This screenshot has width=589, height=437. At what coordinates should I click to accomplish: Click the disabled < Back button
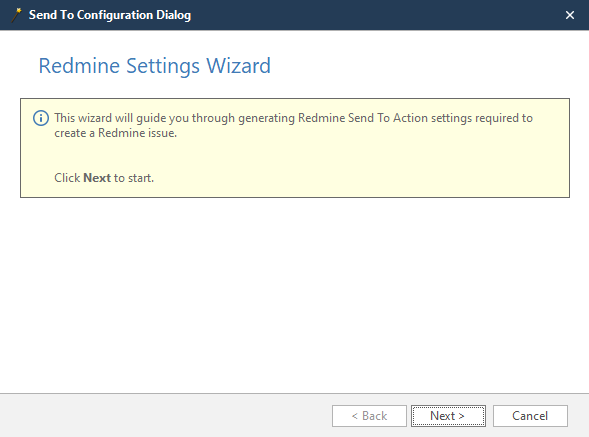pos(369,416)
